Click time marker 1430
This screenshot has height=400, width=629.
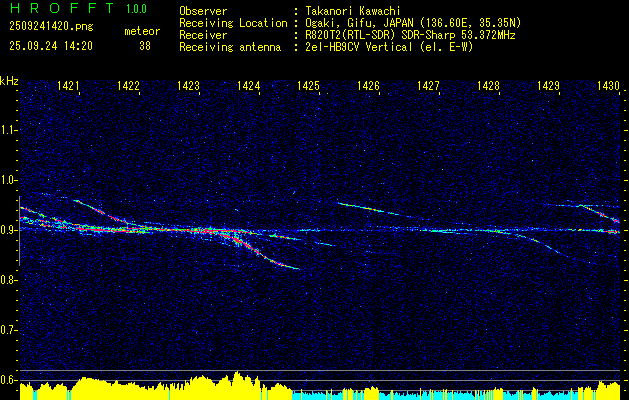(x=608, y=85)
